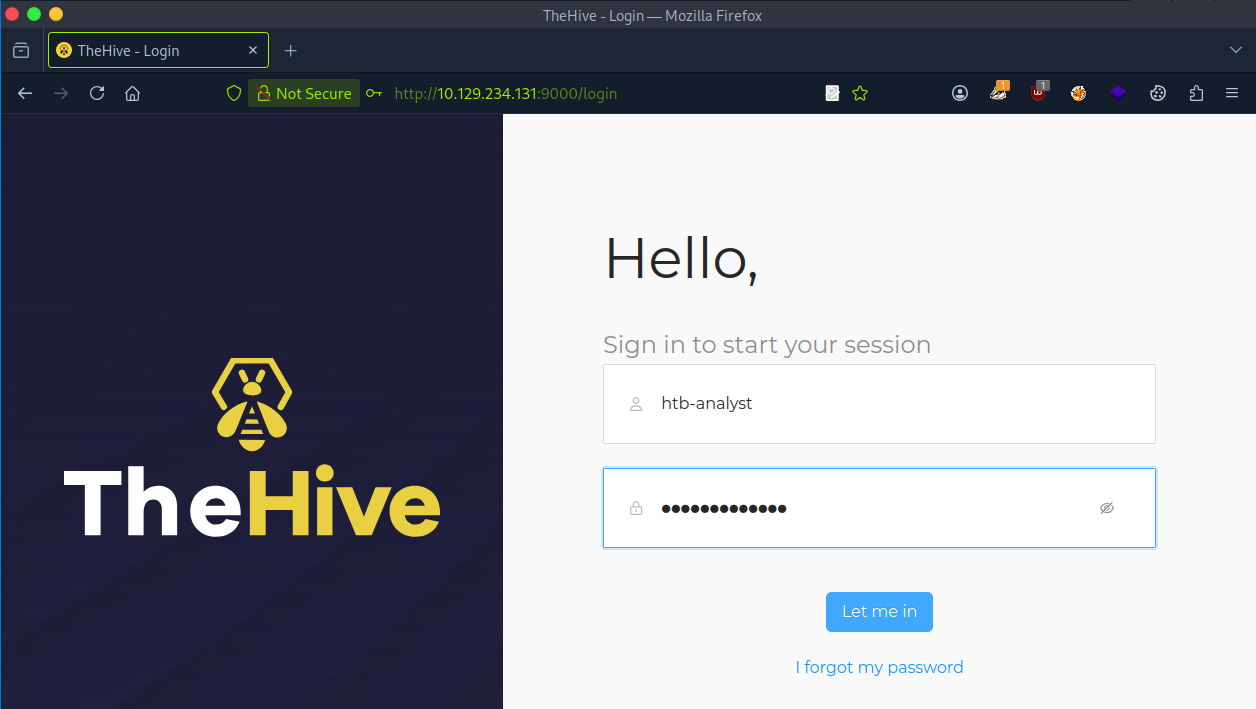This screenshot has width=1256, height=709.
Task: Open the container tab icon
Action: [x=20, y=50]
